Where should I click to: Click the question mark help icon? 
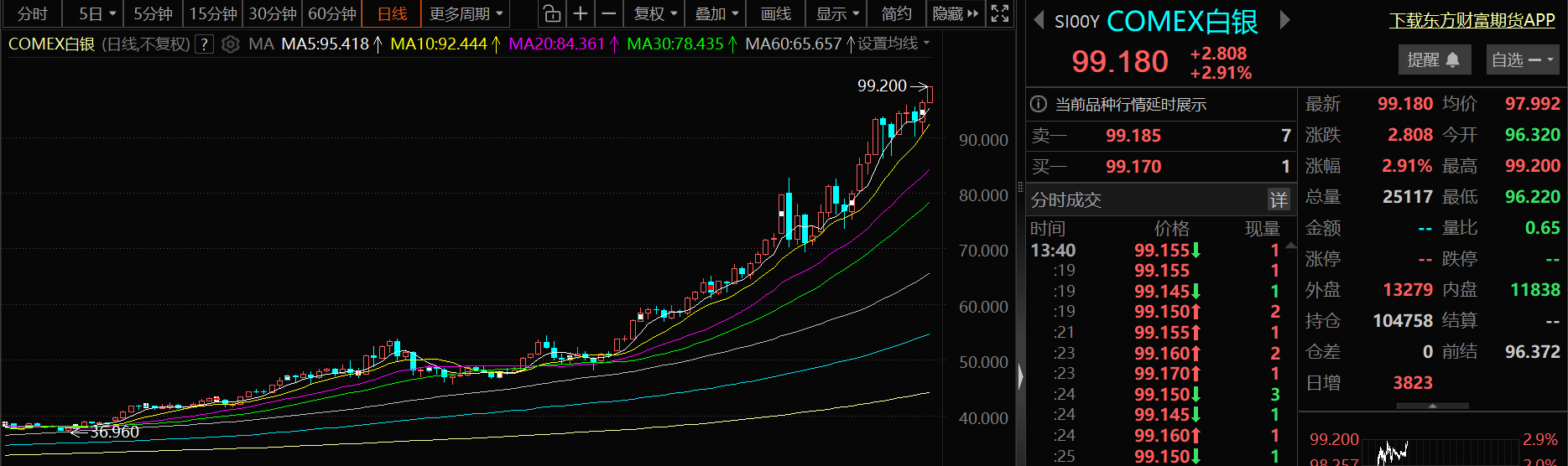(x=204, y=44)
